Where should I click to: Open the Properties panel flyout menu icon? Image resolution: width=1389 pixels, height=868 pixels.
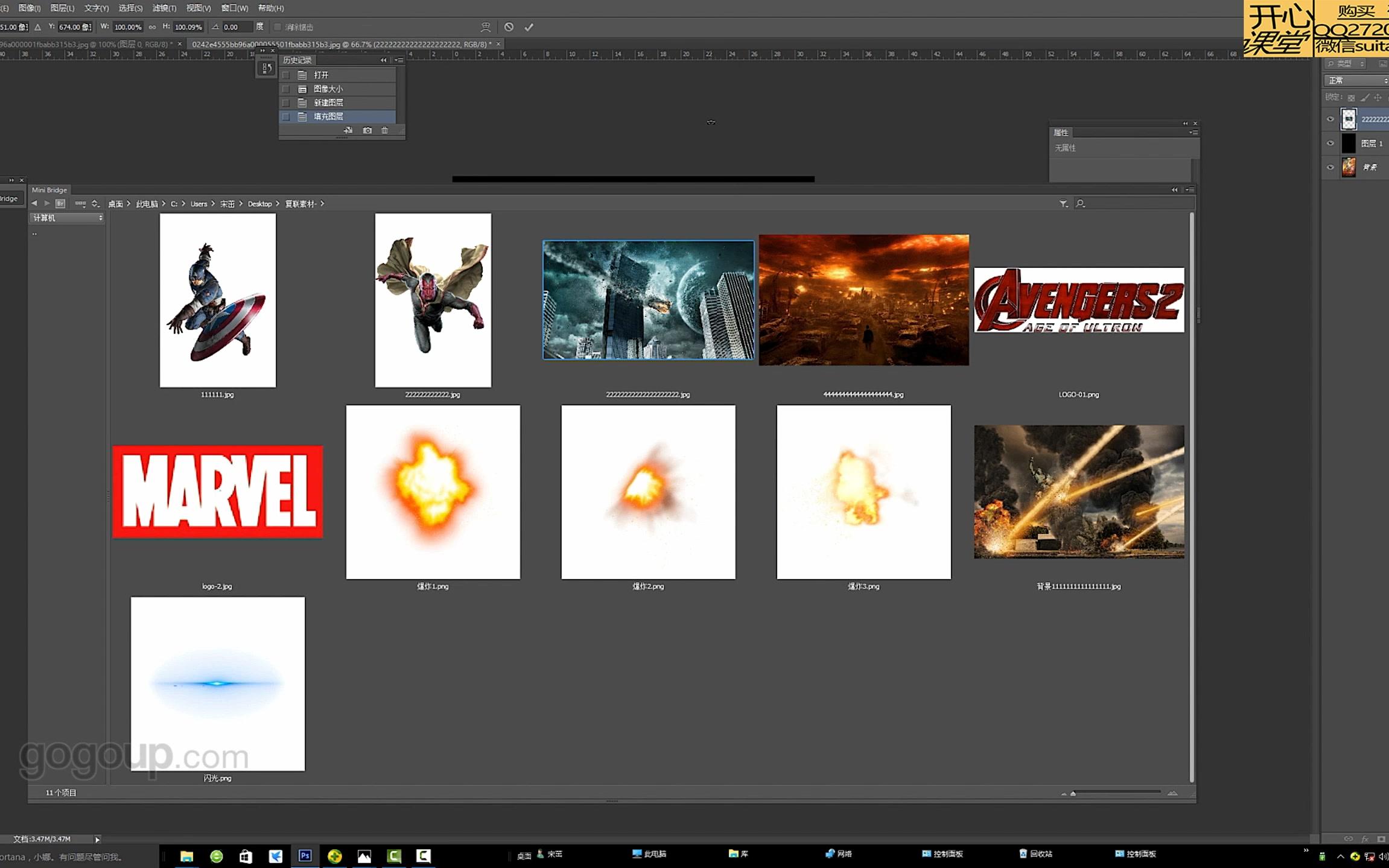coord(1194,132)
